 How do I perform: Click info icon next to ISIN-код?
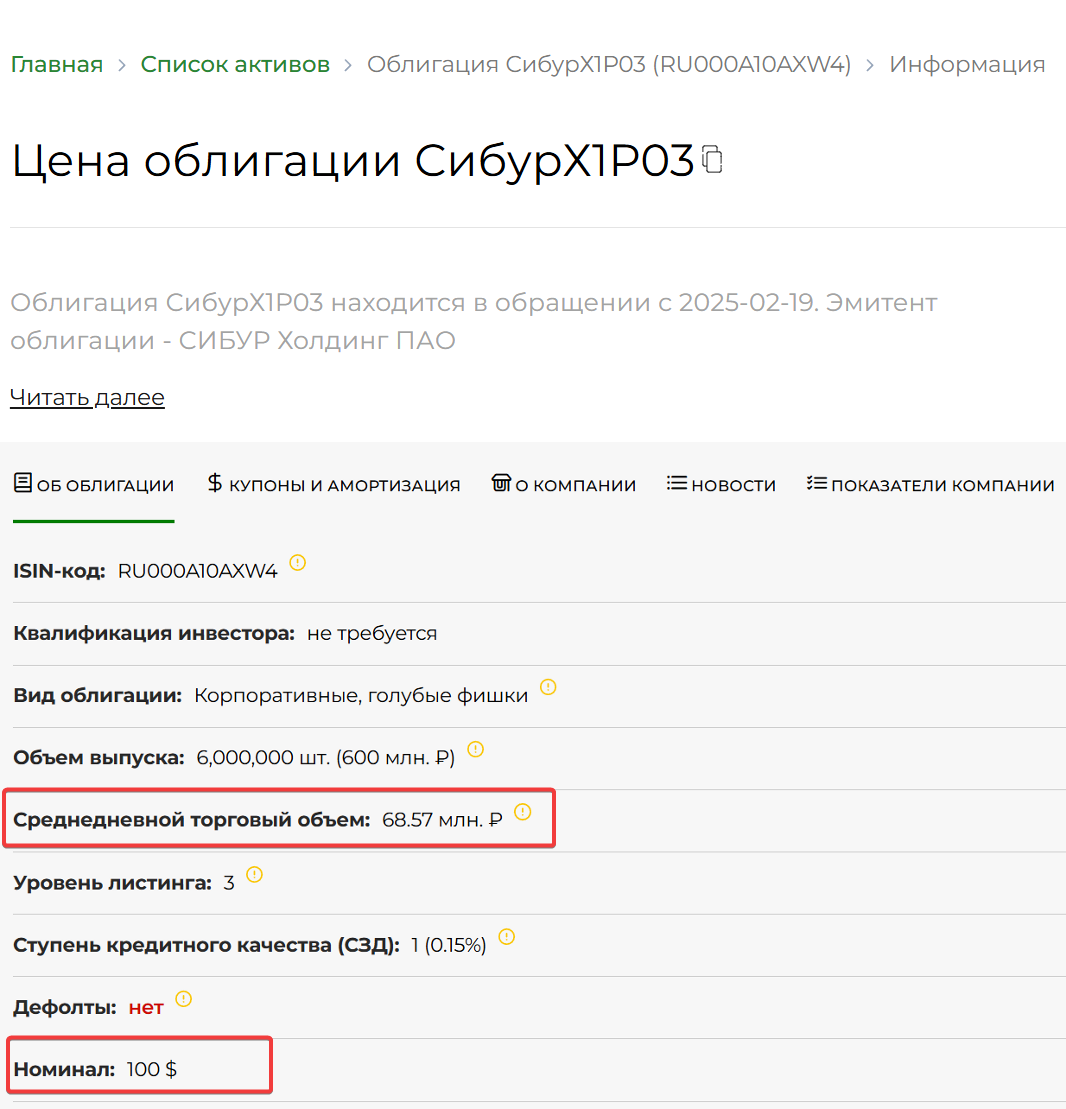click(x=298, y=563)
